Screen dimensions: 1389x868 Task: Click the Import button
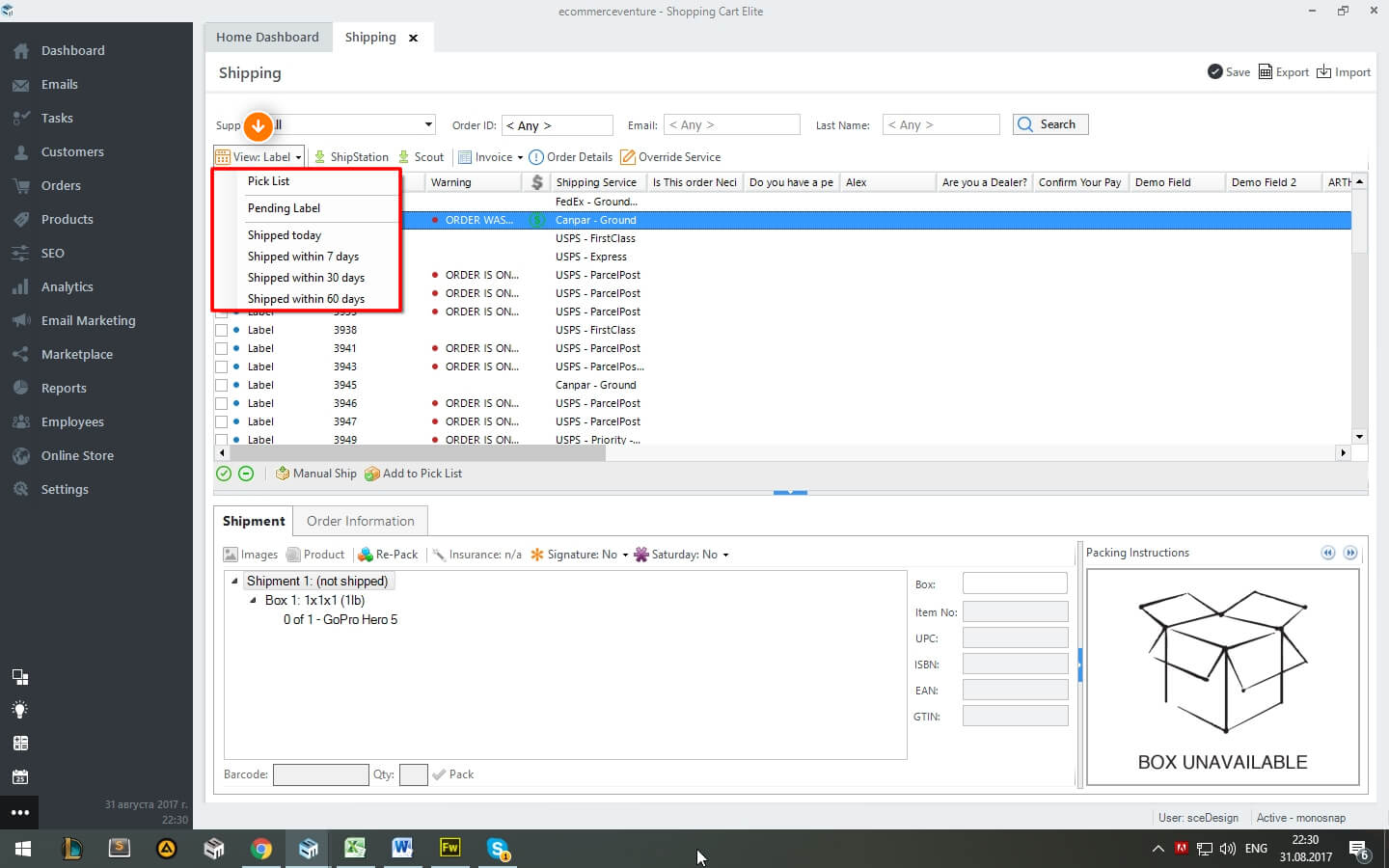click(1344, 72)
